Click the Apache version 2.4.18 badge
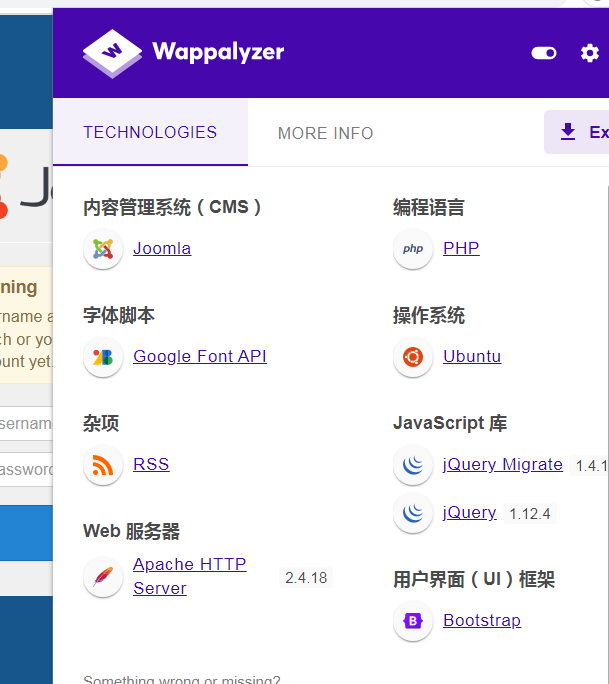 (x=306, y=578)
